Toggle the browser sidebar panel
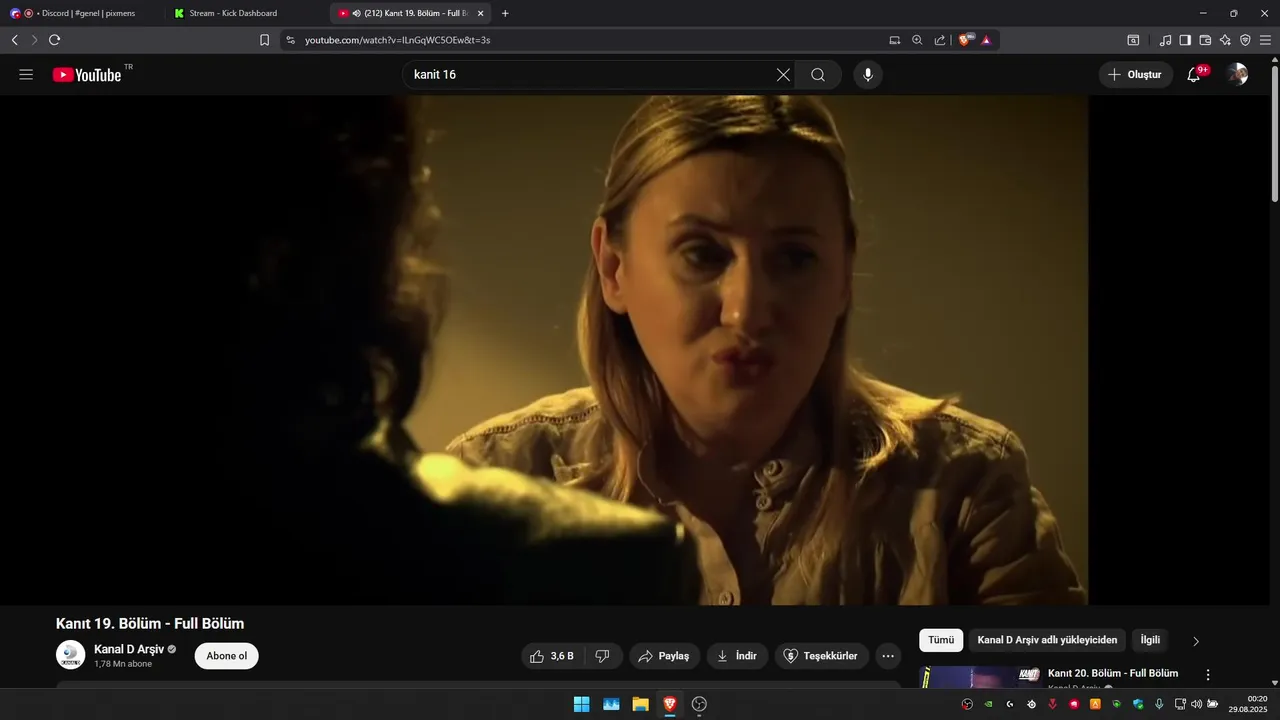 click(x=1185, y=40)
